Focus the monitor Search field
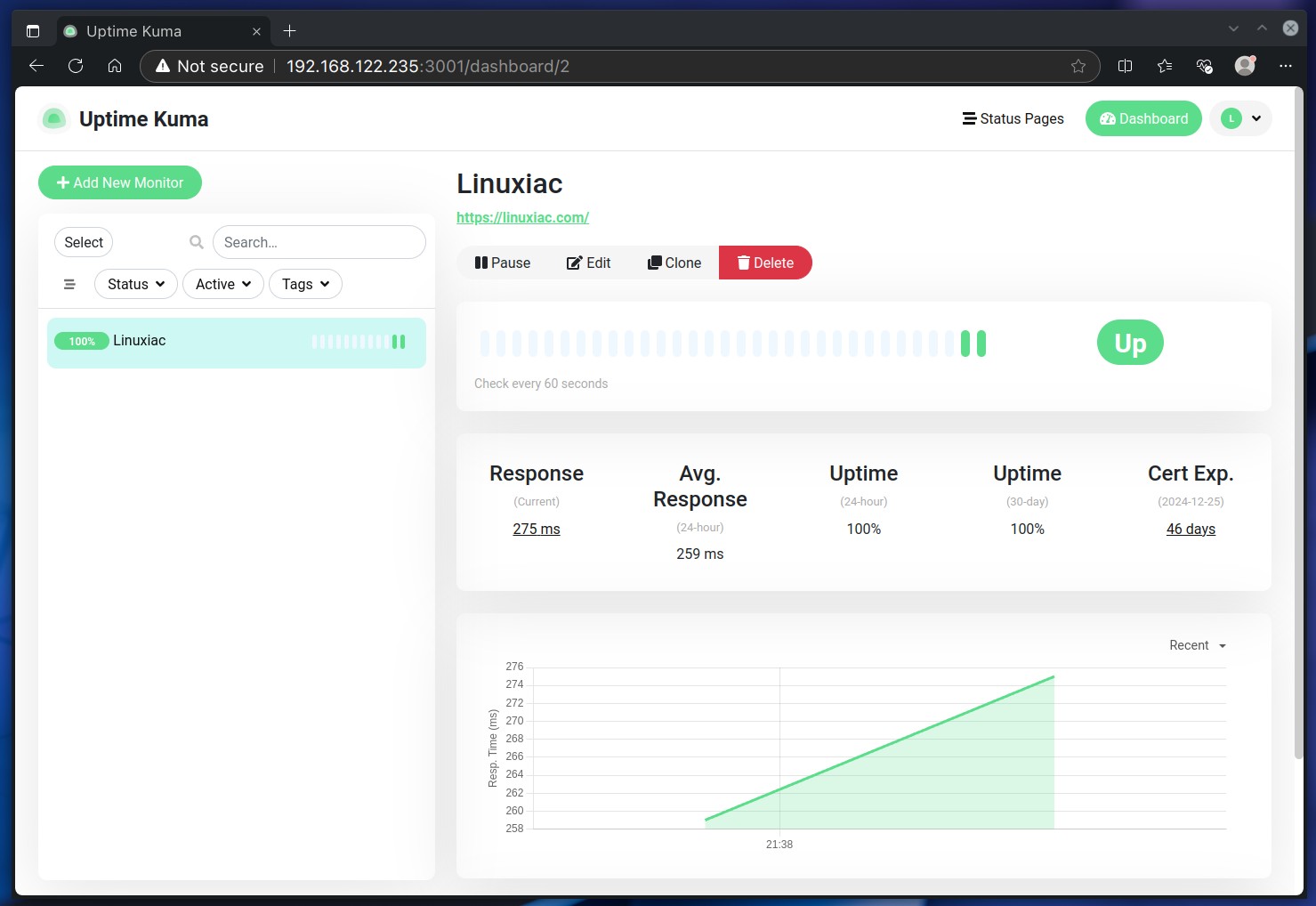 pos(319,242)
